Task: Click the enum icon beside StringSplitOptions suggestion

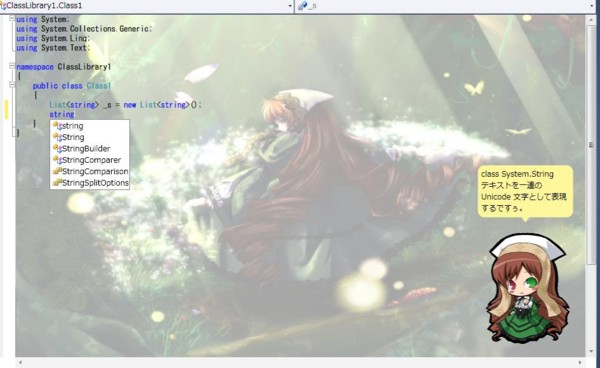Action: 57,183
